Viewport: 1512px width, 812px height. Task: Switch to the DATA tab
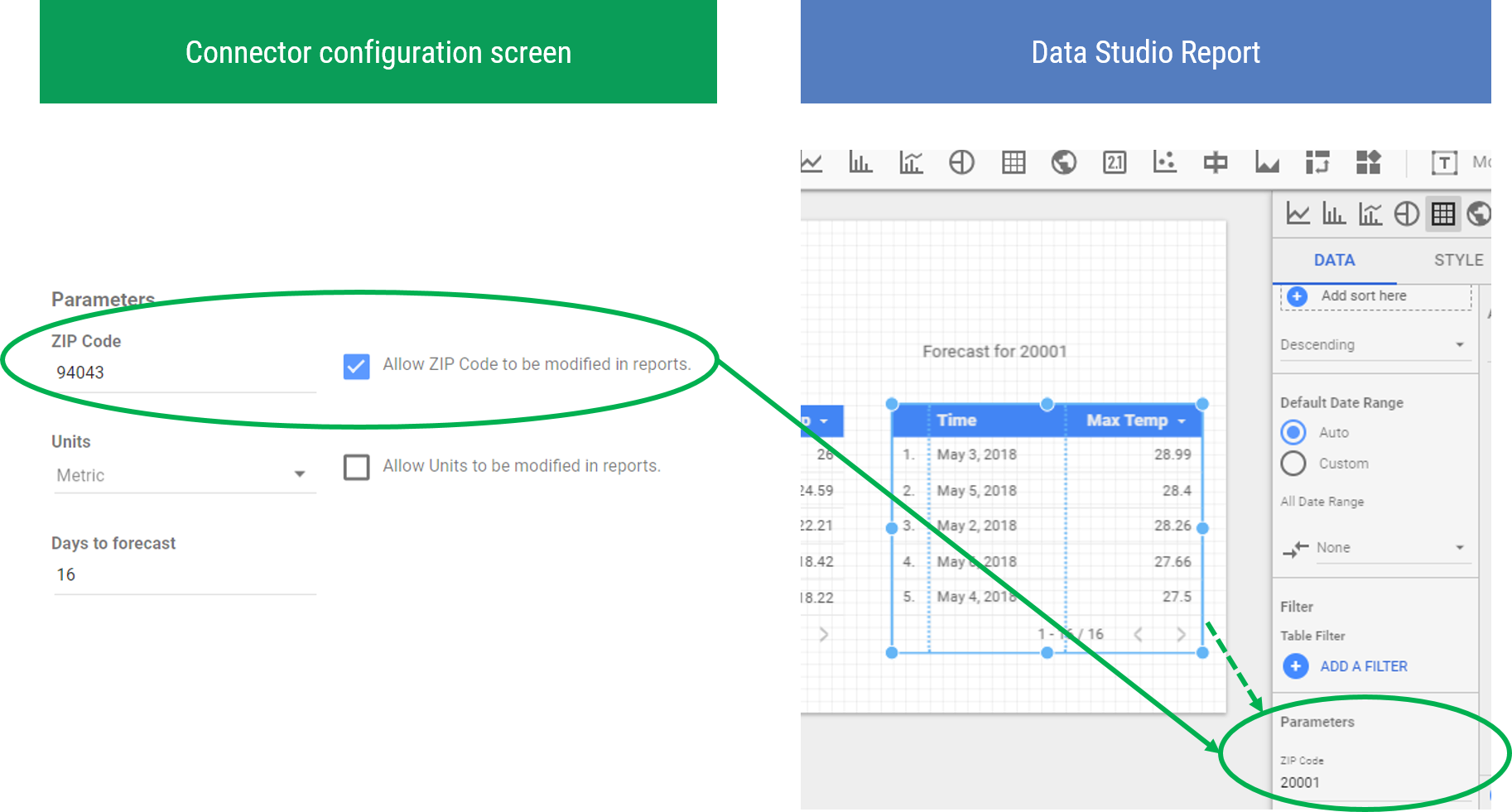[1333, 259]
